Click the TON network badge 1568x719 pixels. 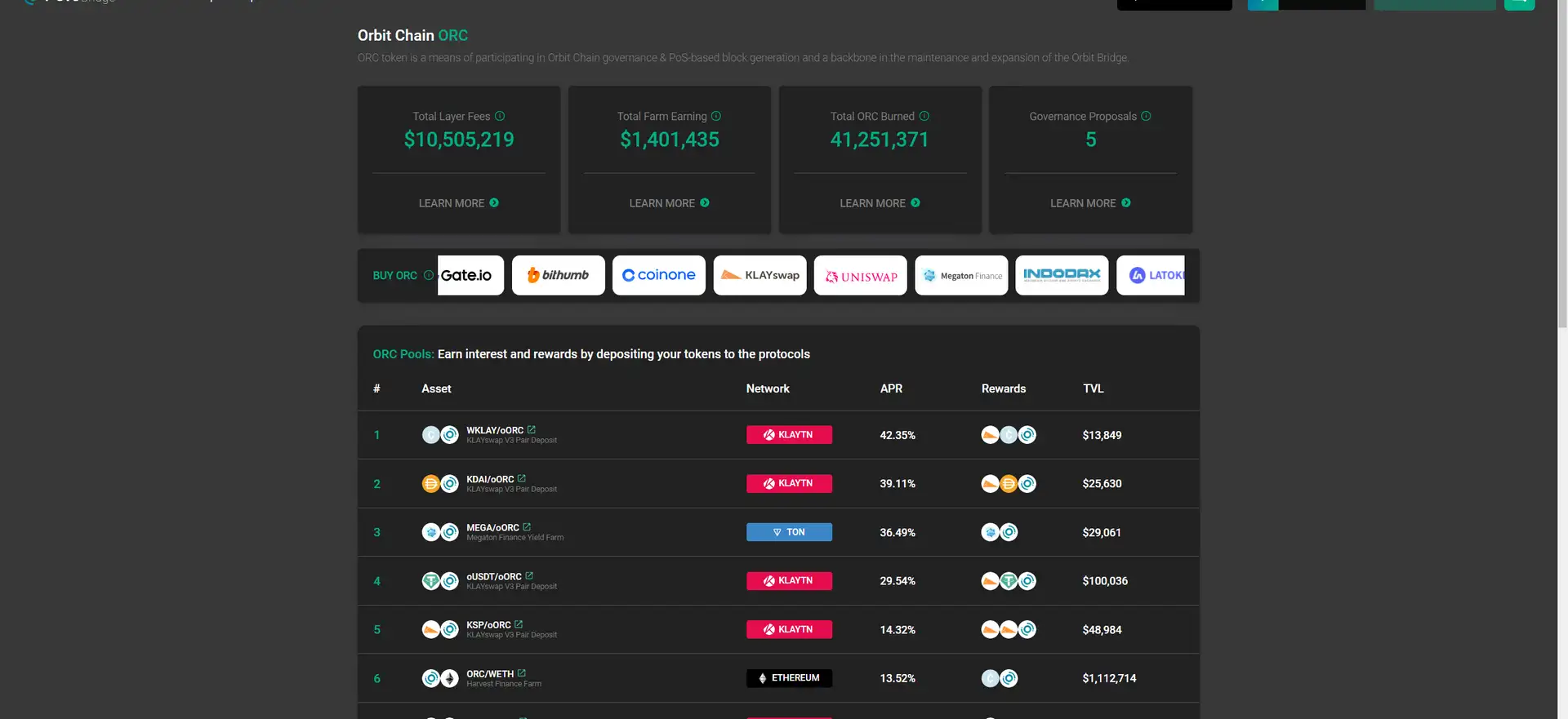click(x=789, y=532)
